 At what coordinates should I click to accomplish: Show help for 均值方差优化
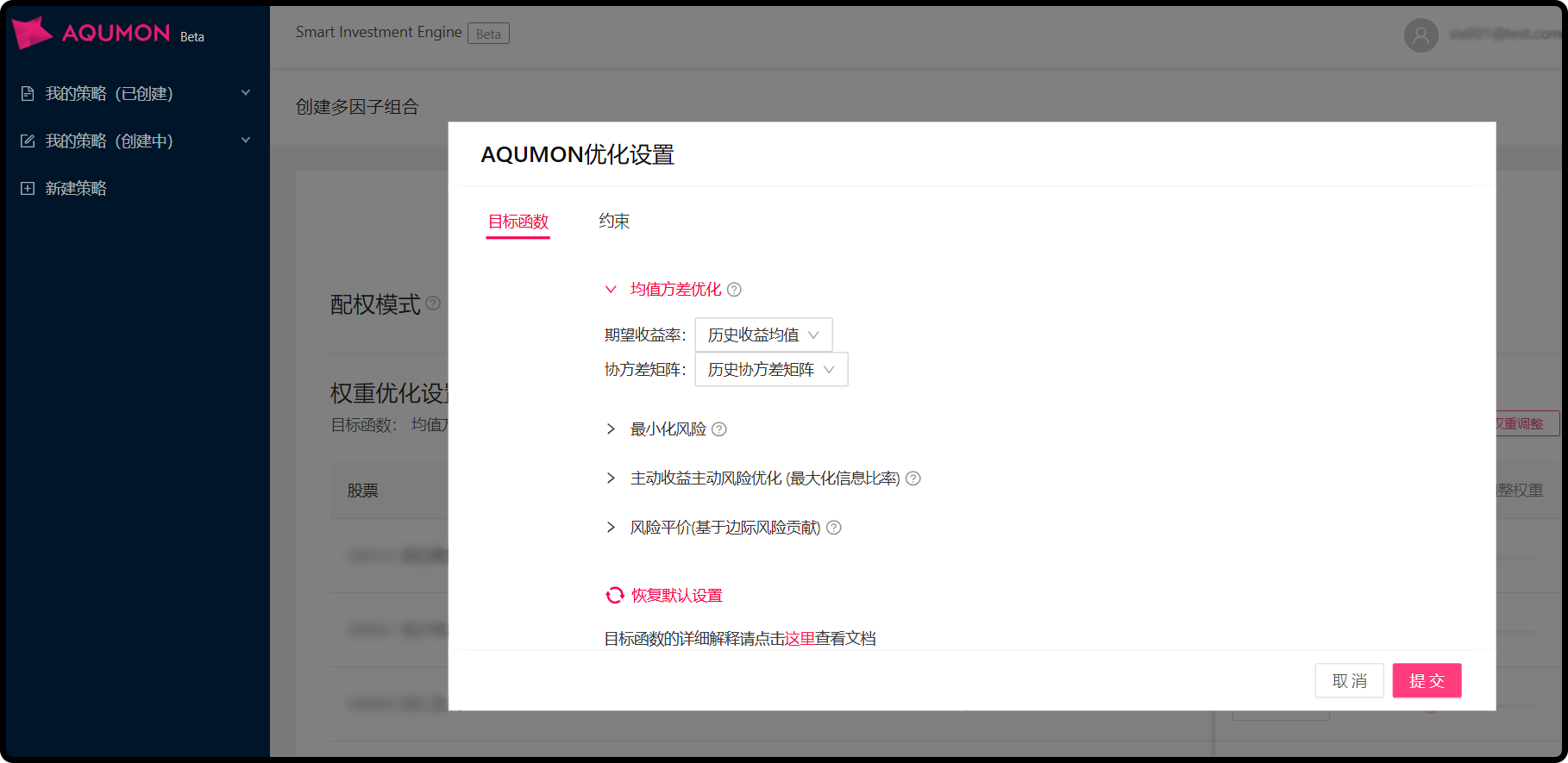pyautogui.click(x=734, y=290)
